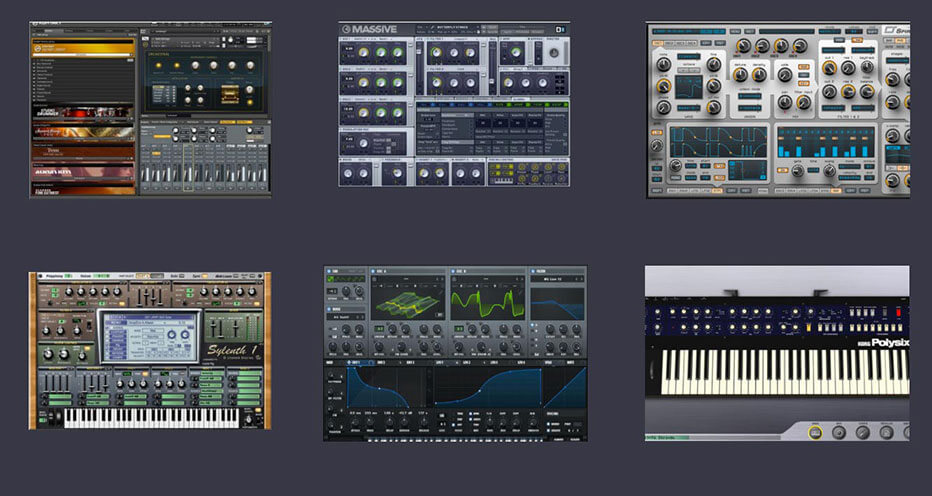
Task: Click the yellow-ringed knob below the Polysix keyboard
Action: pos(815,432)
